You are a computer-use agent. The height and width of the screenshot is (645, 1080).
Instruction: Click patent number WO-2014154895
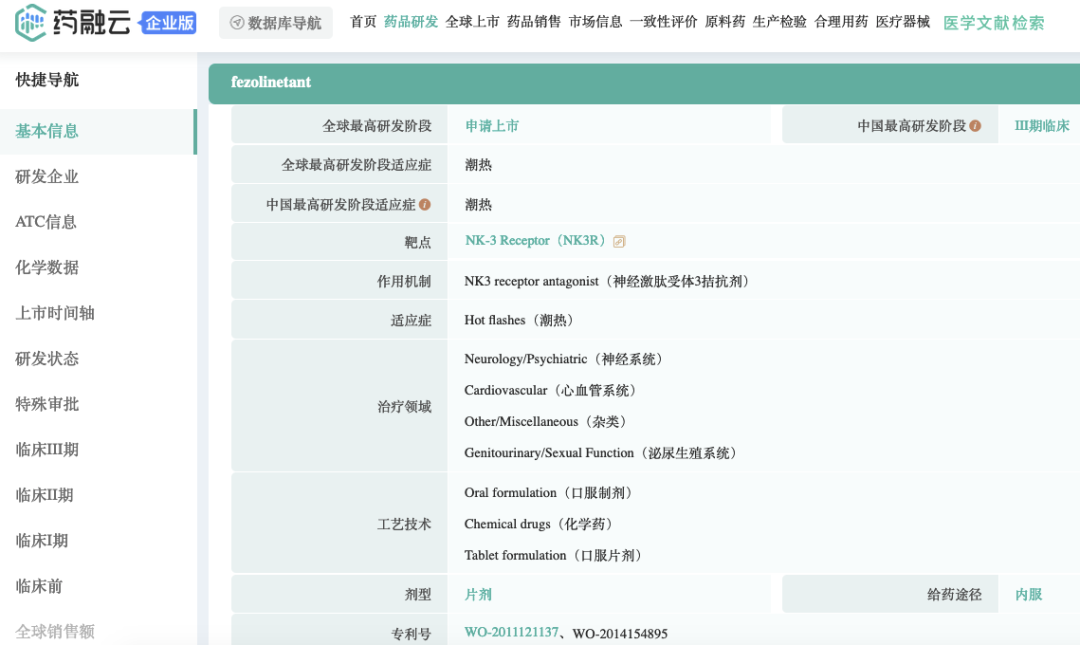tap(620, 633)
